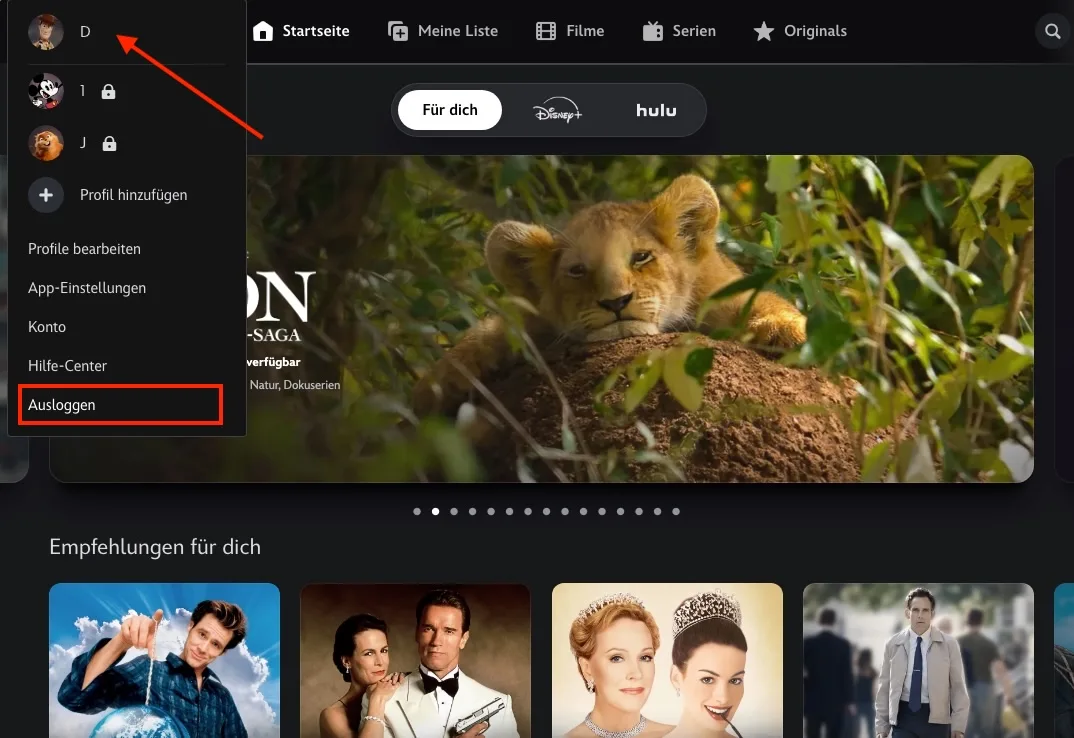Click Profil hinzufügen

tap(134, 195)
